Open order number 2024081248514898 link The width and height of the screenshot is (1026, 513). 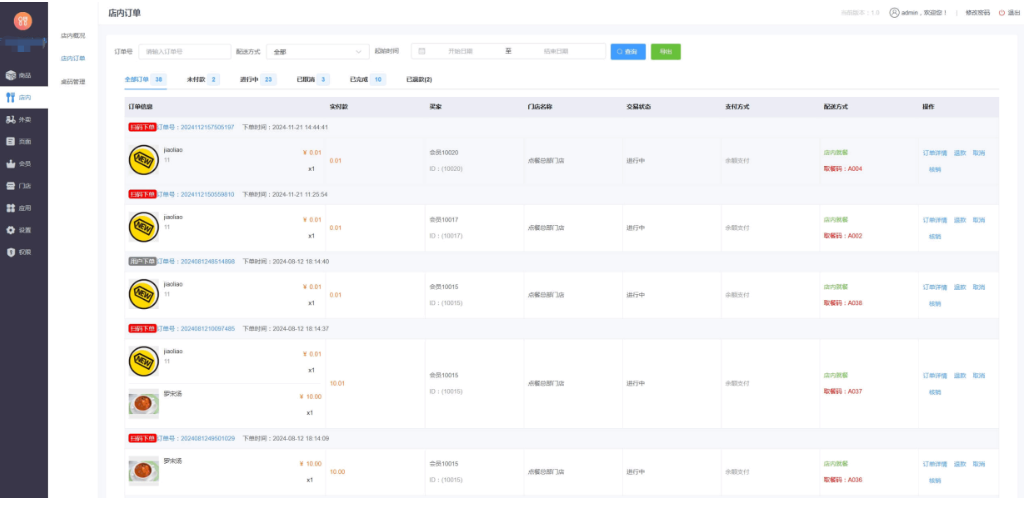pos(196,261)
